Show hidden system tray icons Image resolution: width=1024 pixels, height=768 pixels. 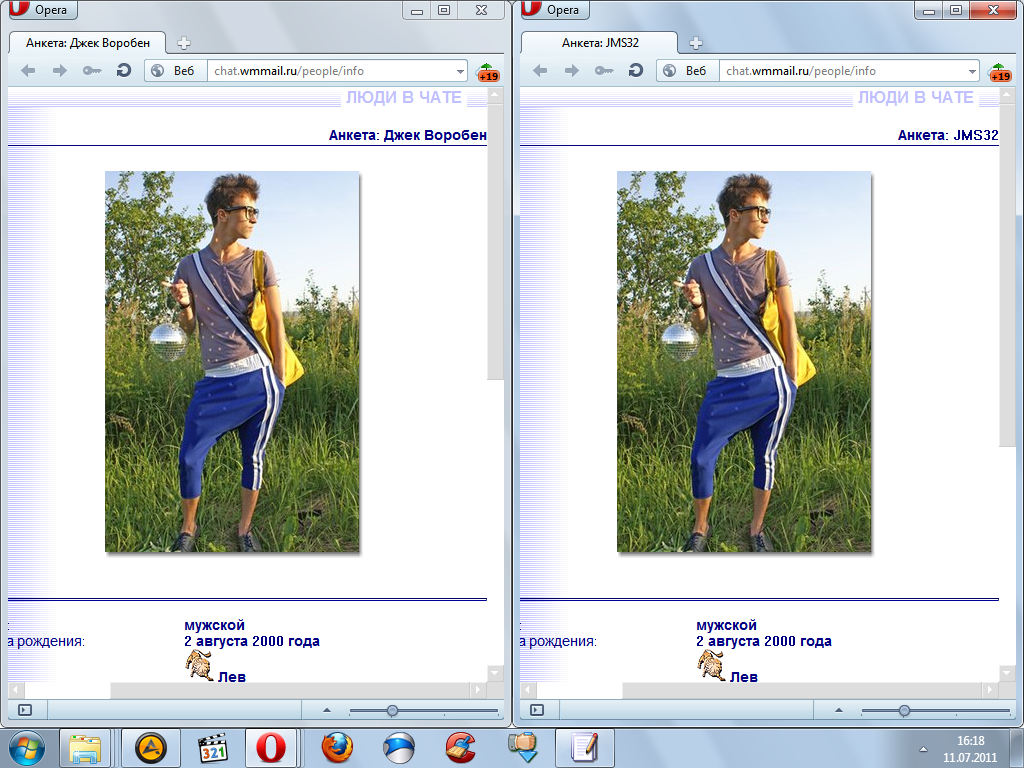(923, 749)
